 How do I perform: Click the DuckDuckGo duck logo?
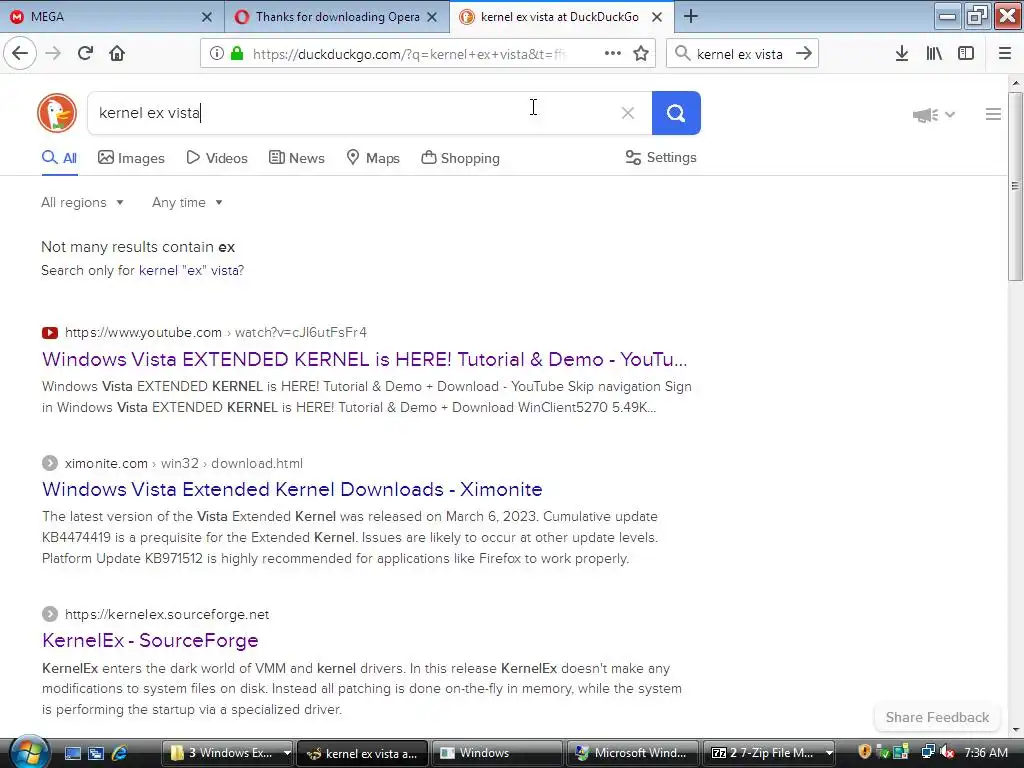(x=57, y=113)
